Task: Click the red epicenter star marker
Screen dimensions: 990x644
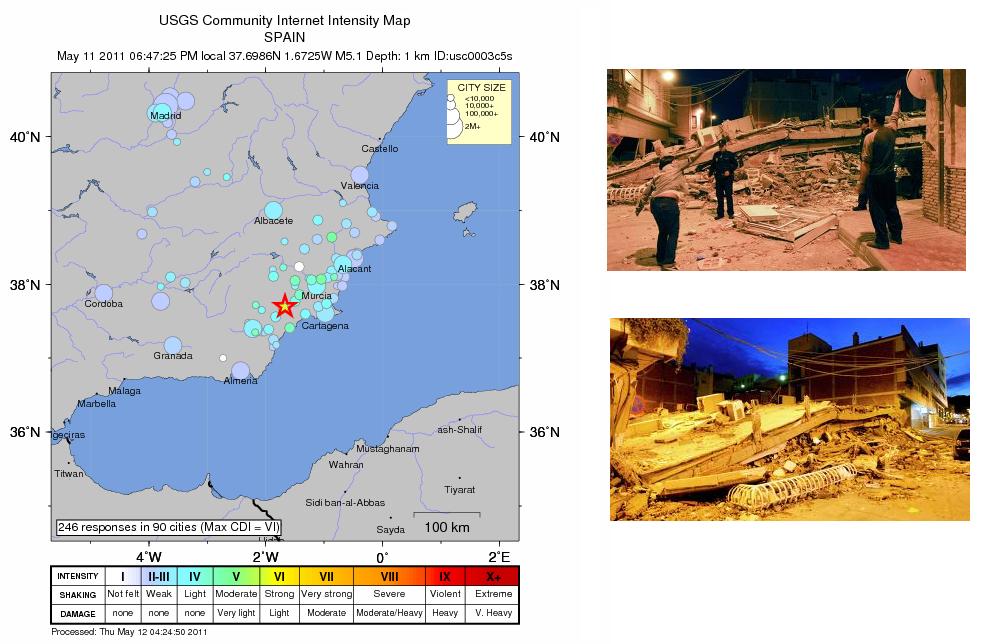Action: pyautogui.click(x=284, y=305)
